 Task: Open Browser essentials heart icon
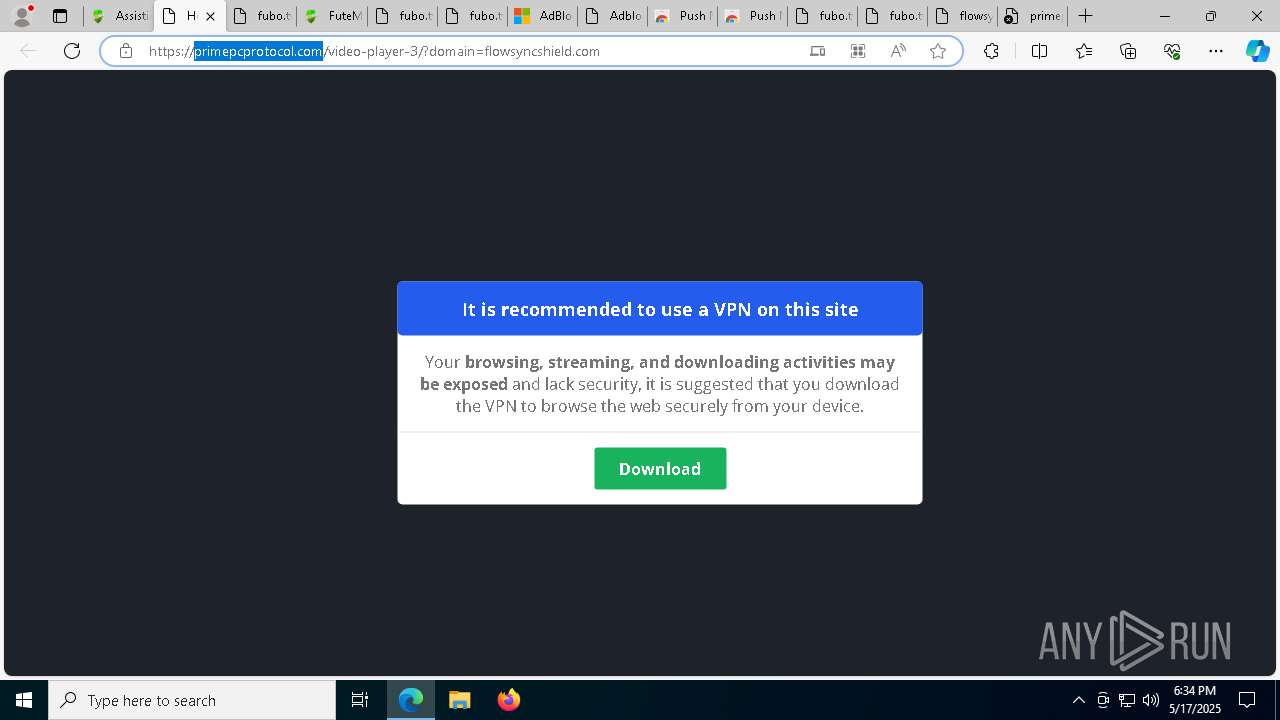[x=1172, y=51]
